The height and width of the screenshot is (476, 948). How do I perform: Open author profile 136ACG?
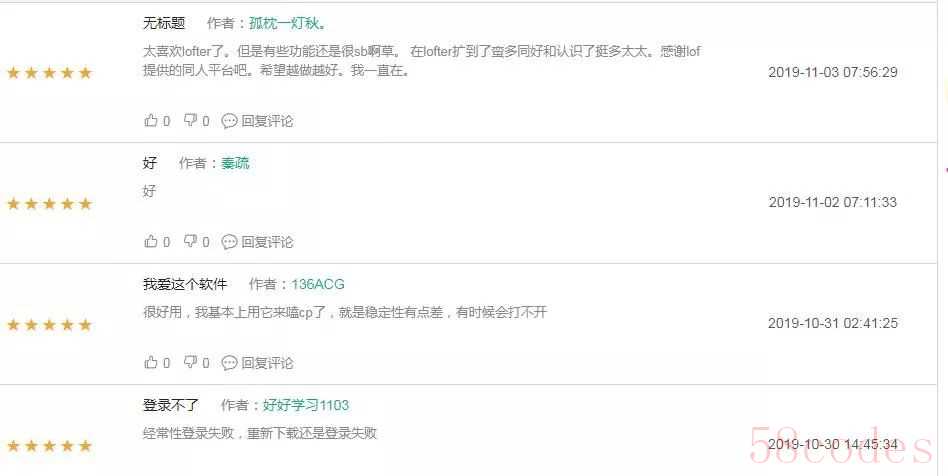[x=317, y=284]
